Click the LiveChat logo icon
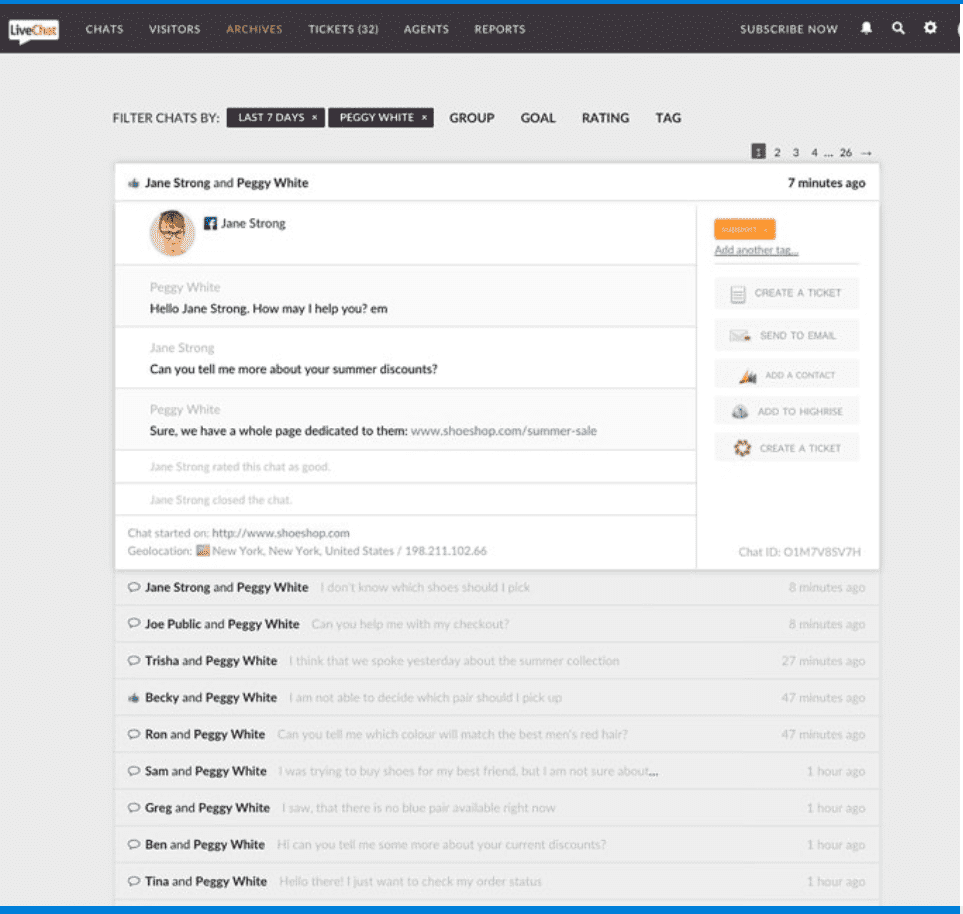This screenshot has height=914, width=963. tap(33, 30)
